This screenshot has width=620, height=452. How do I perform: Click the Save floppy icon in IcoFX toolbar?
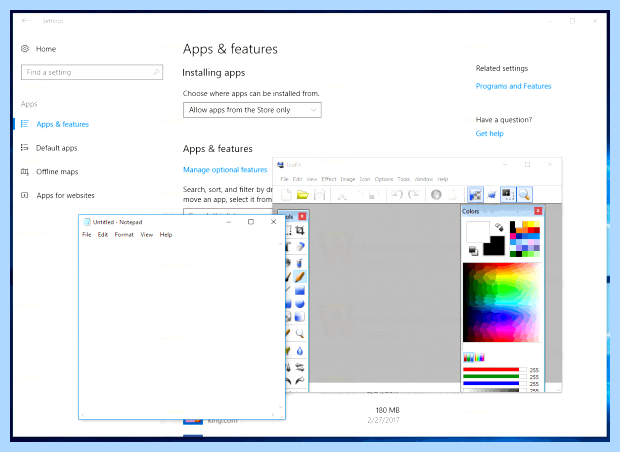(x=319, y=195)
